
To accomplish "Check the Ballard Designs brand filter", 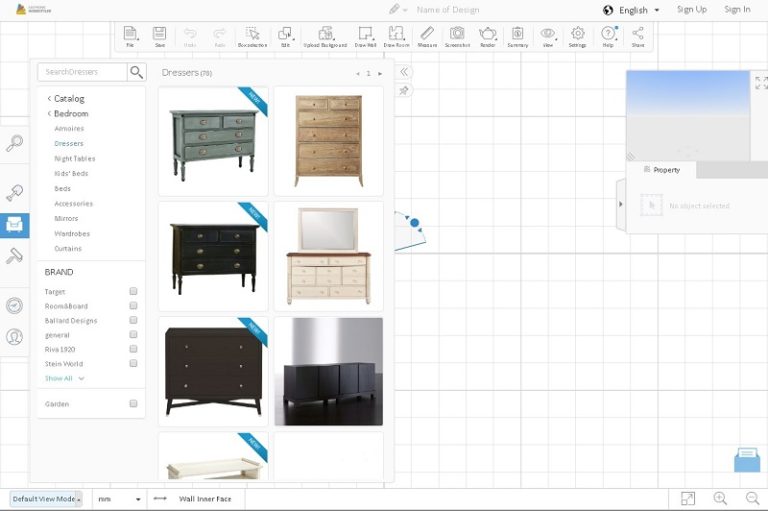I will pyautogui.click(x=133, y=321).
